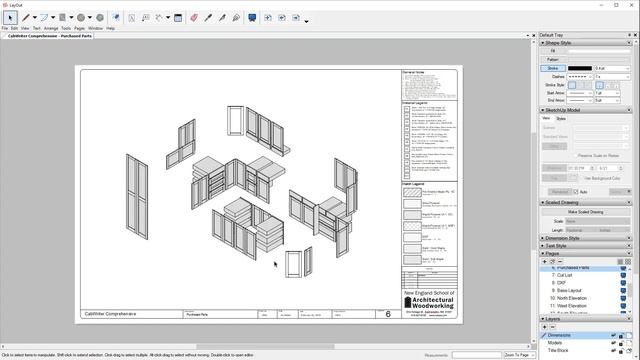Screen dimensions: 640x360
Task: Click the black stroke color swatch
Action: [580, 68]
